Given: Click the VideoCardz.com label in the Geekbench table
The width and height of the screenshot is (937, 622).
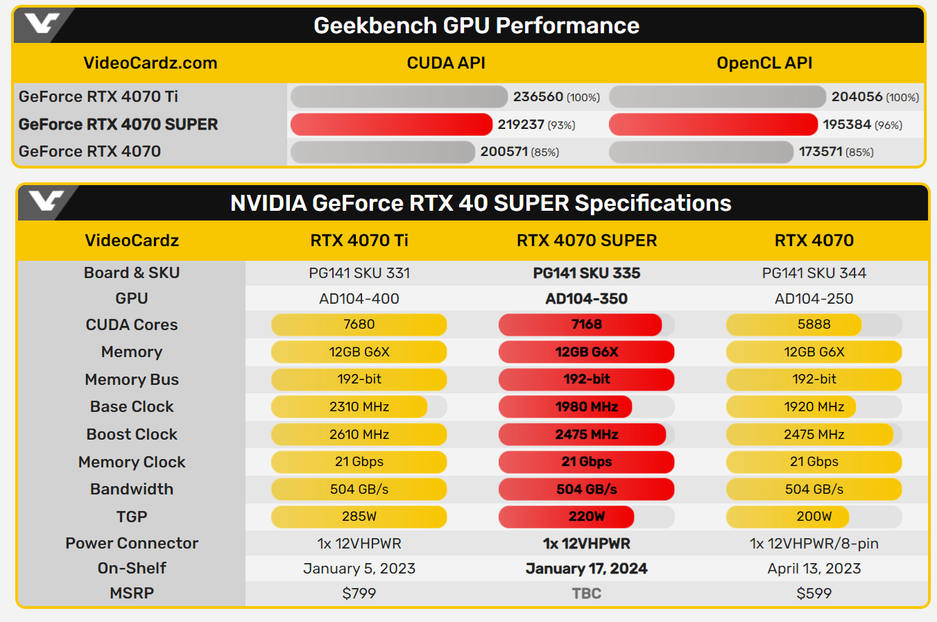Looking at the screenshot, I should tap(150, 63).
